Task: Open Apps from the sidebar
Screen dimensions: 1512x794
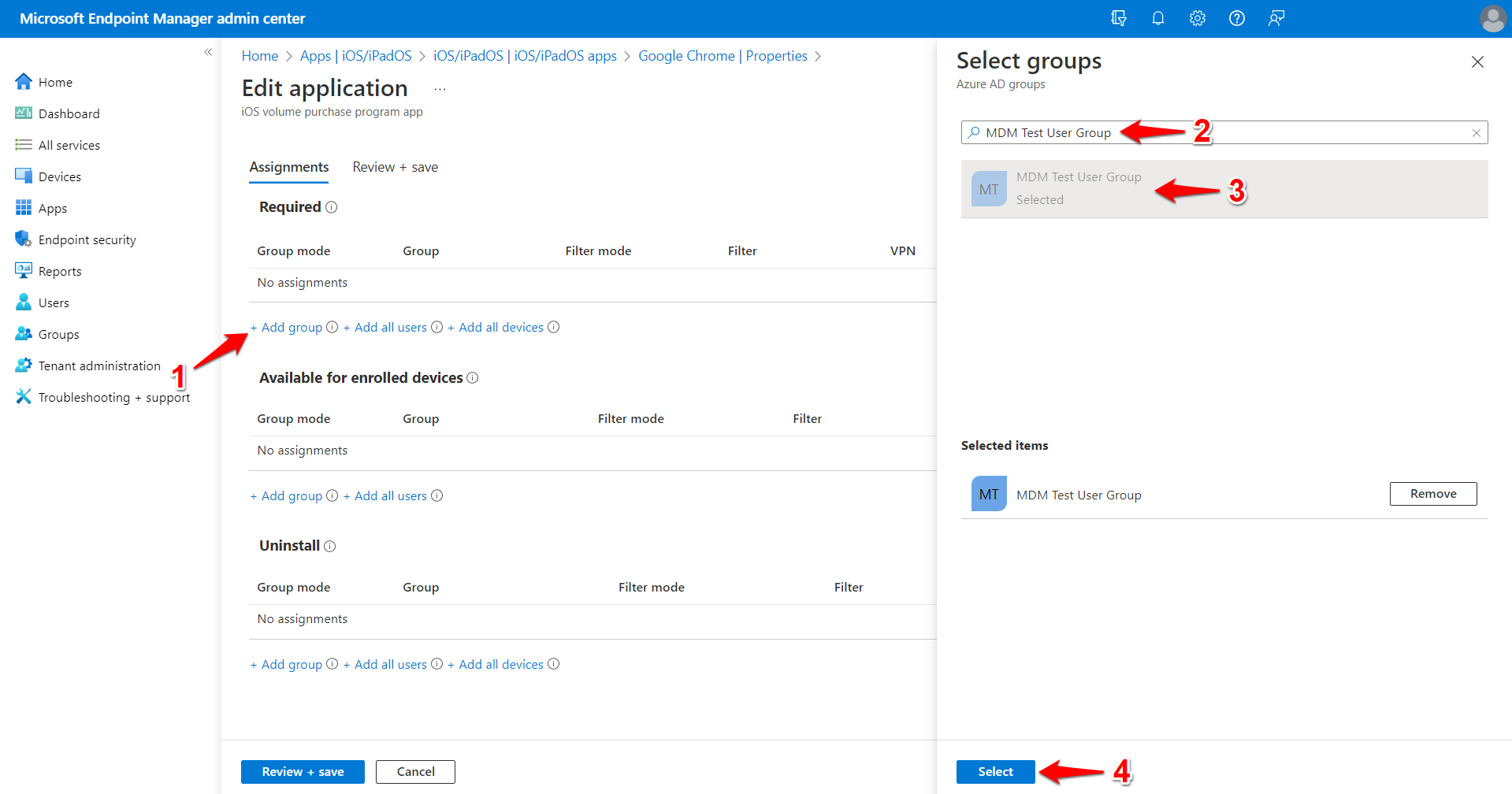Action: 51,207
